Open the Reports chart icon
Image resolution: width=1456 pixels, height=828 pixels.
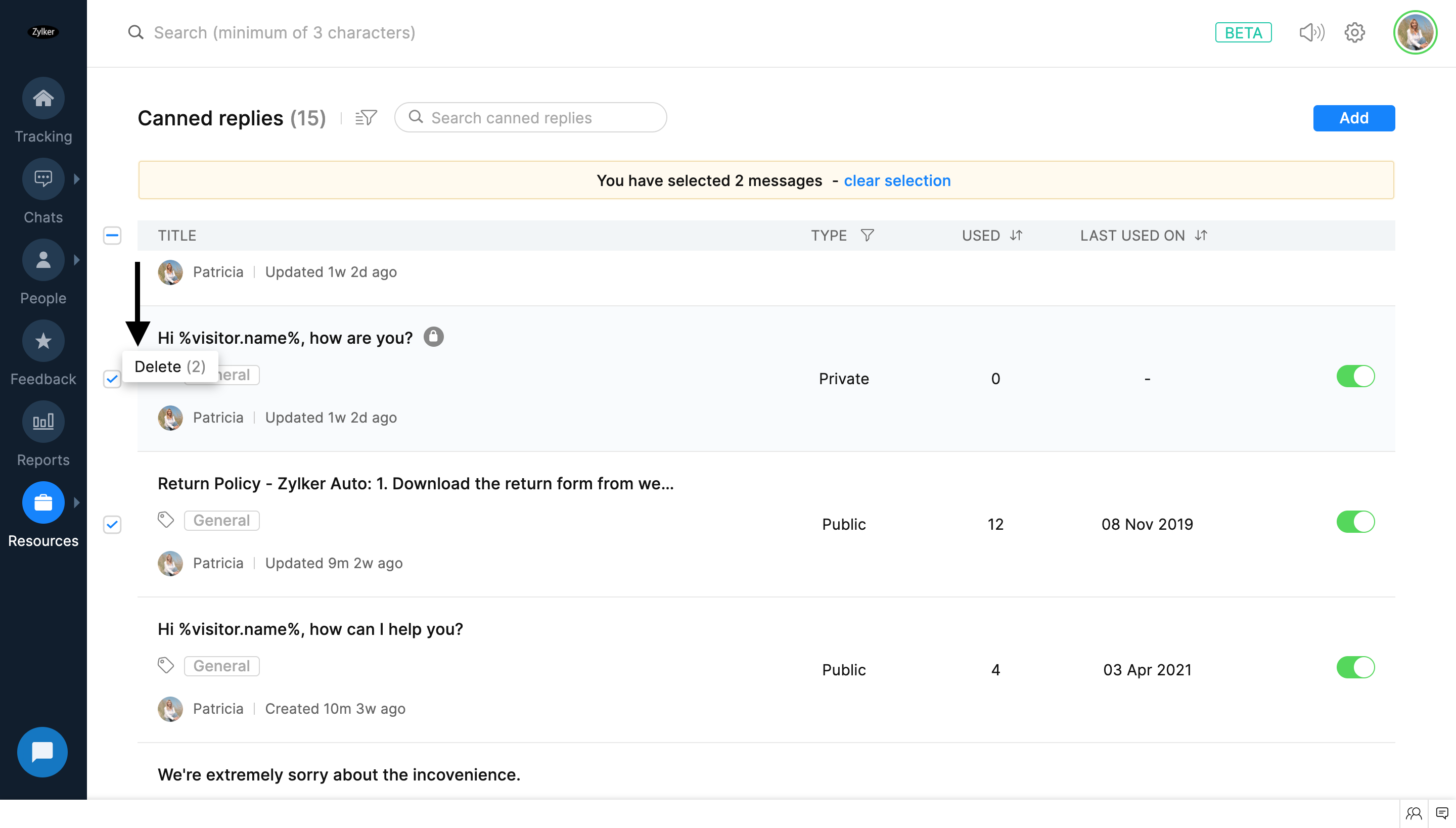tap(43, 422)
